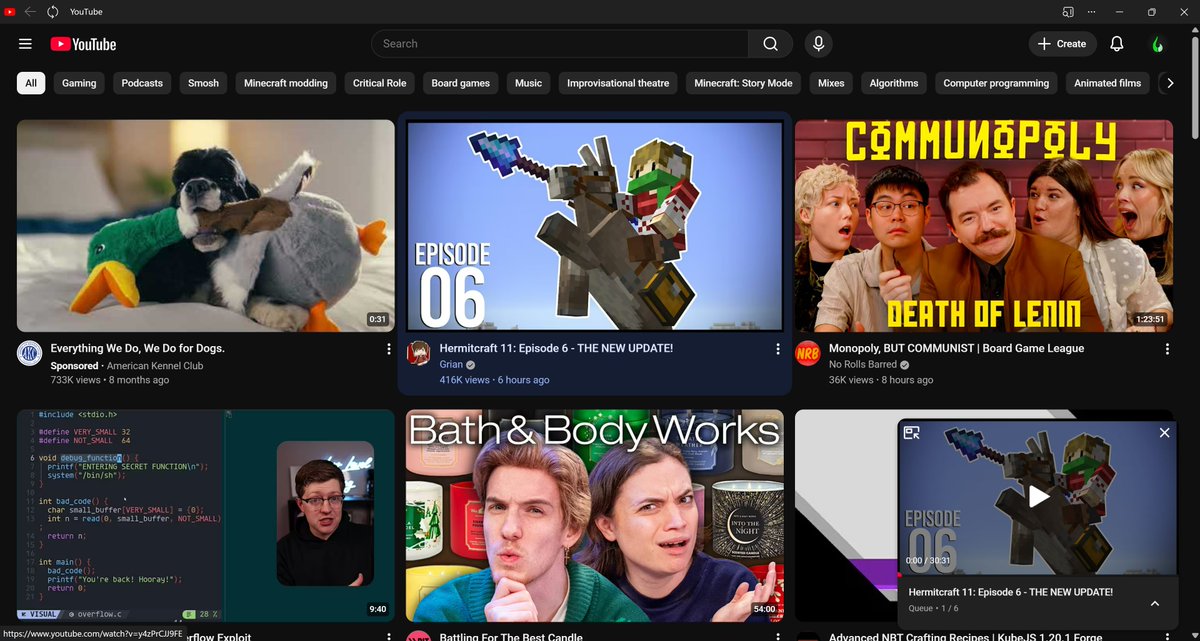
Task: Click No Rolls Barred channel avatar
Action: (x=807, y=353)
